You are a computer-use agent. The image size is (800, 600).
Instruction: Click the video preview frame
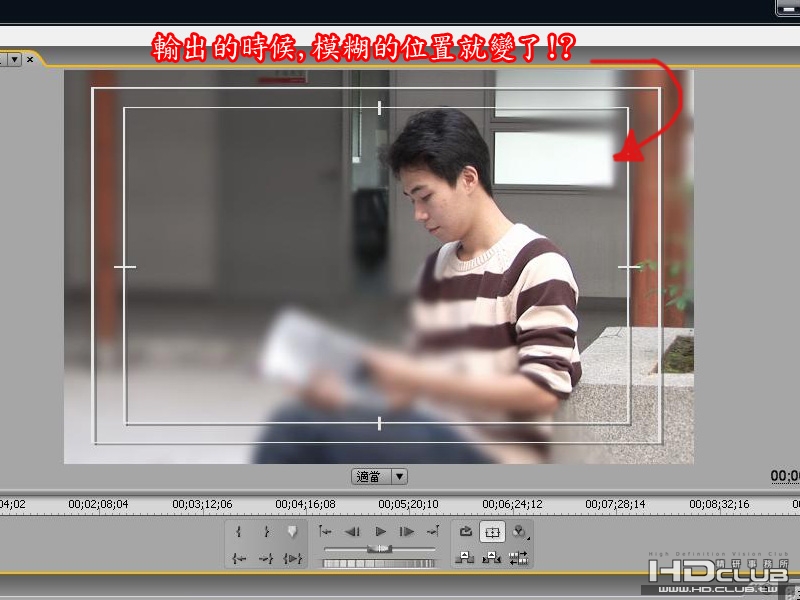pos(379,267)
